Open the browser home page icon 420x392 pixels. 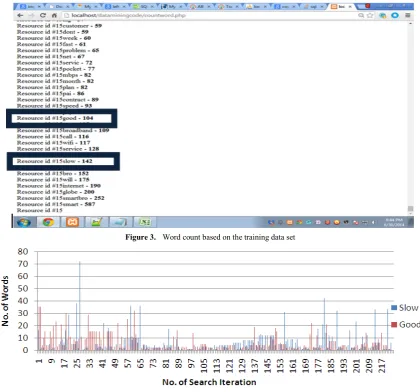(54, 15)
